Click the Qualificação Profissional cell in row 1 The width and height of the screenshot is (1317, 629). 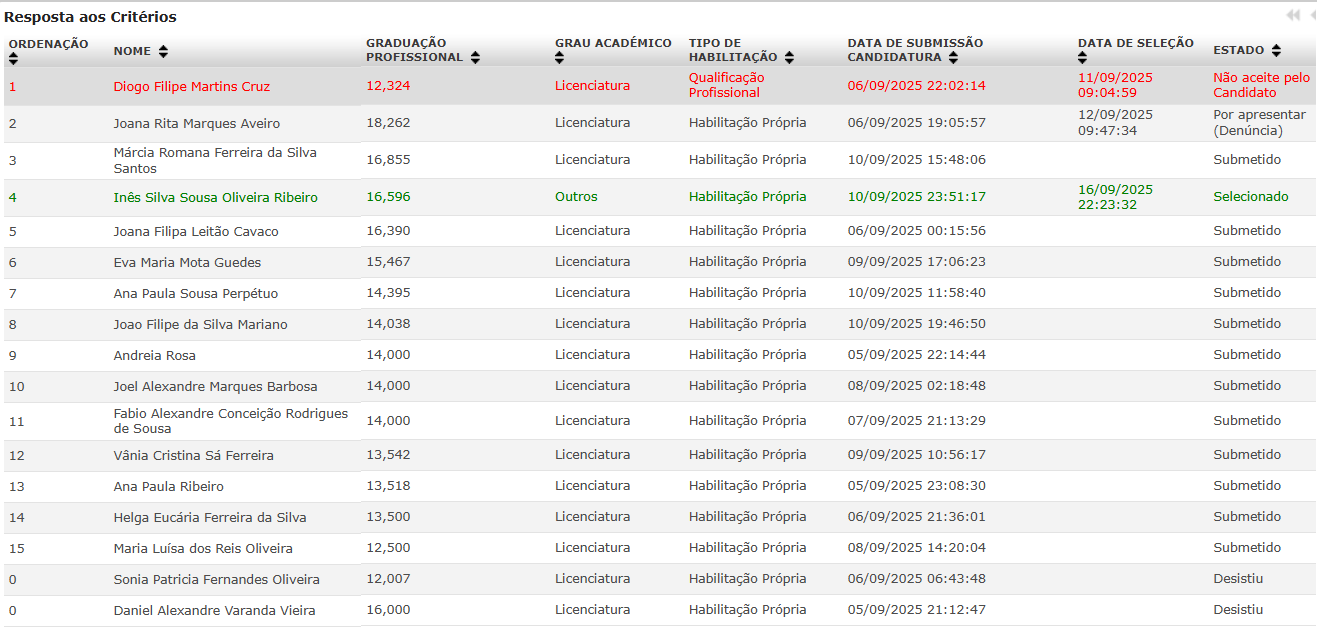(726, 85)
